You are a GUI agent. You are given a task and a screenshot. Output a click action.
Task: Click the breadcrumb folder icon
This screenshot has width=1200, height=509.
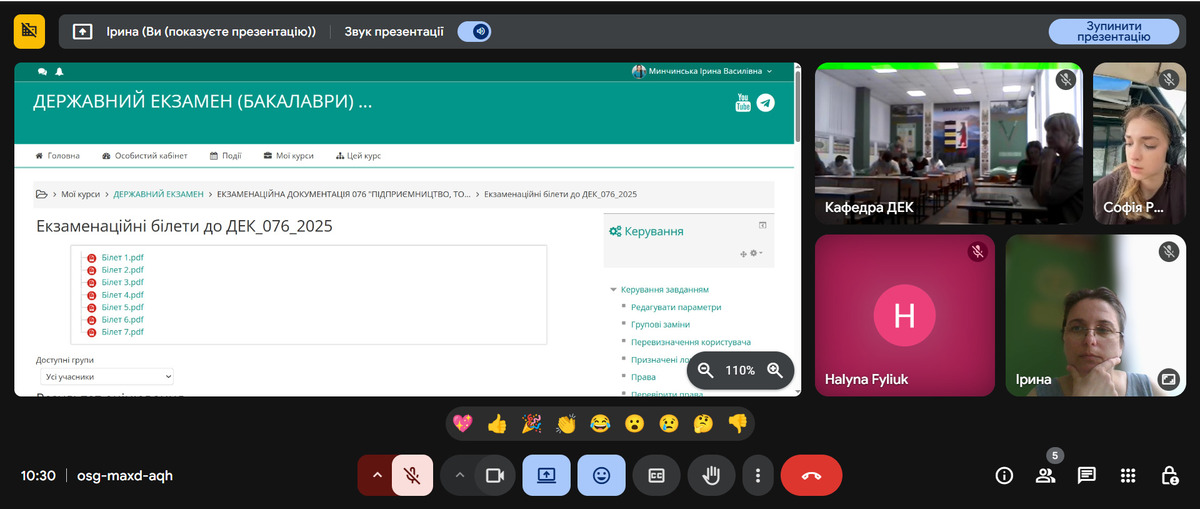tap(41, 194)
